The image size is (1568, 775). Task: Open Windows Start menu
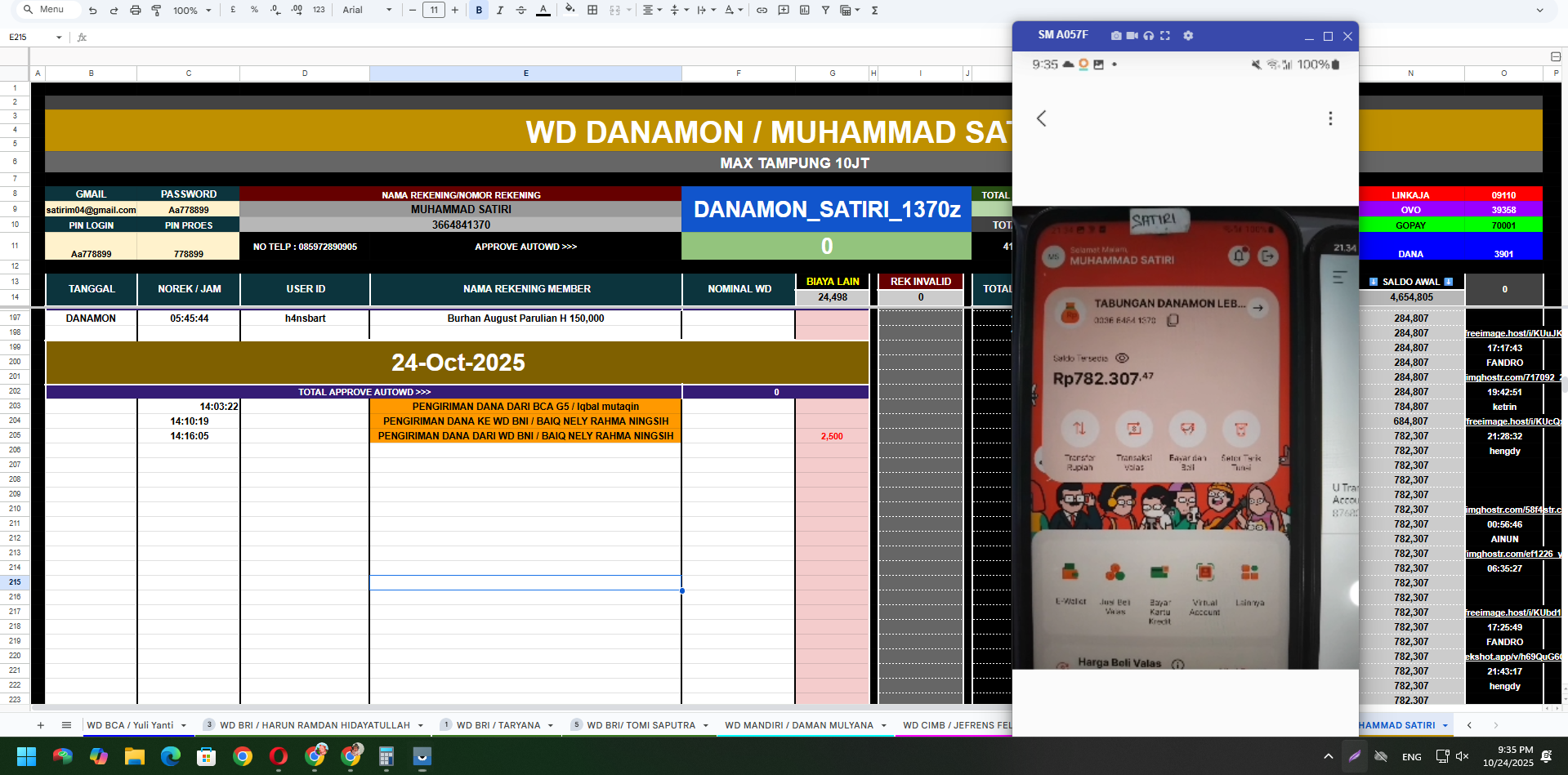pyautogui.click(x=26, y=756)
